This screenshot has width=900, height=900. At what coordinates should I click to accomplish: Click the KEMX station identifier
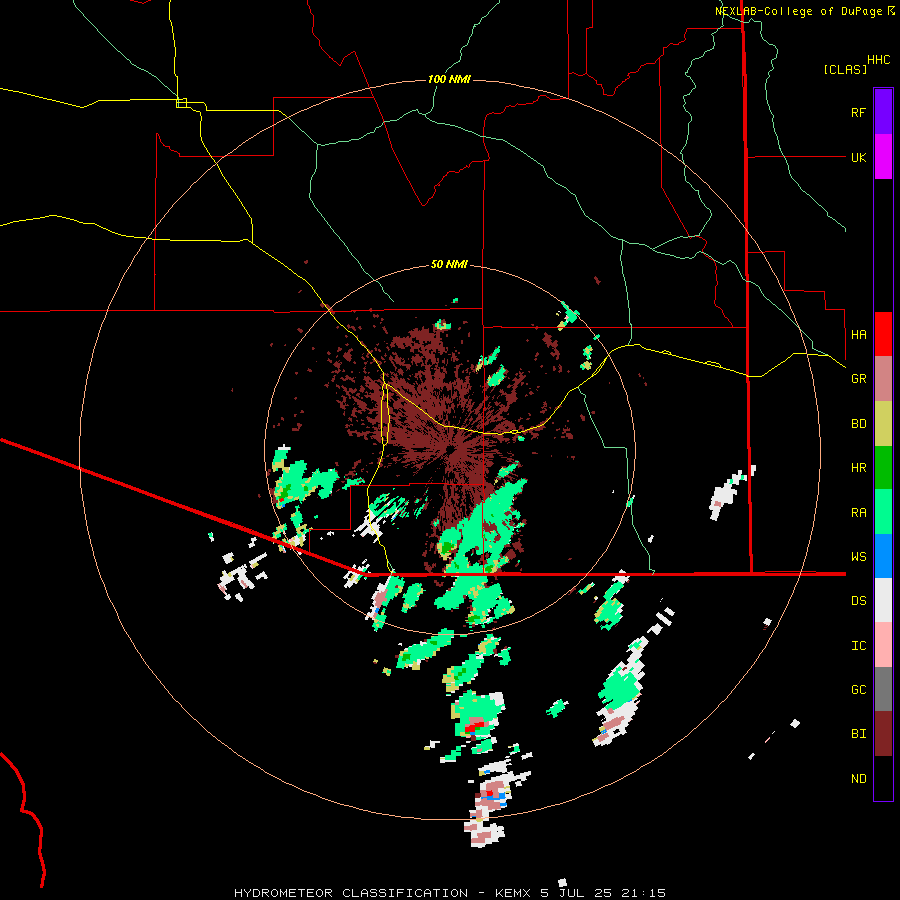513,893
